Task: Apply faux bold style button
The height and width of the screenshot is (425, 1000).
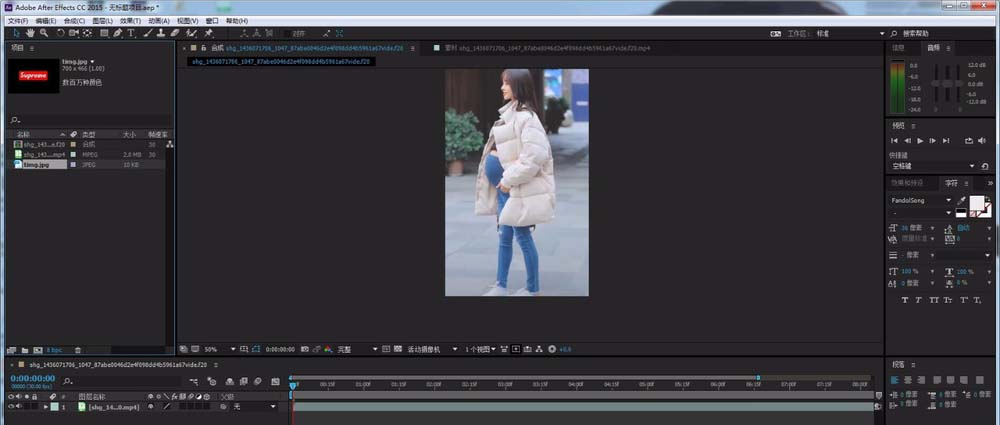Action: (905, 300)
